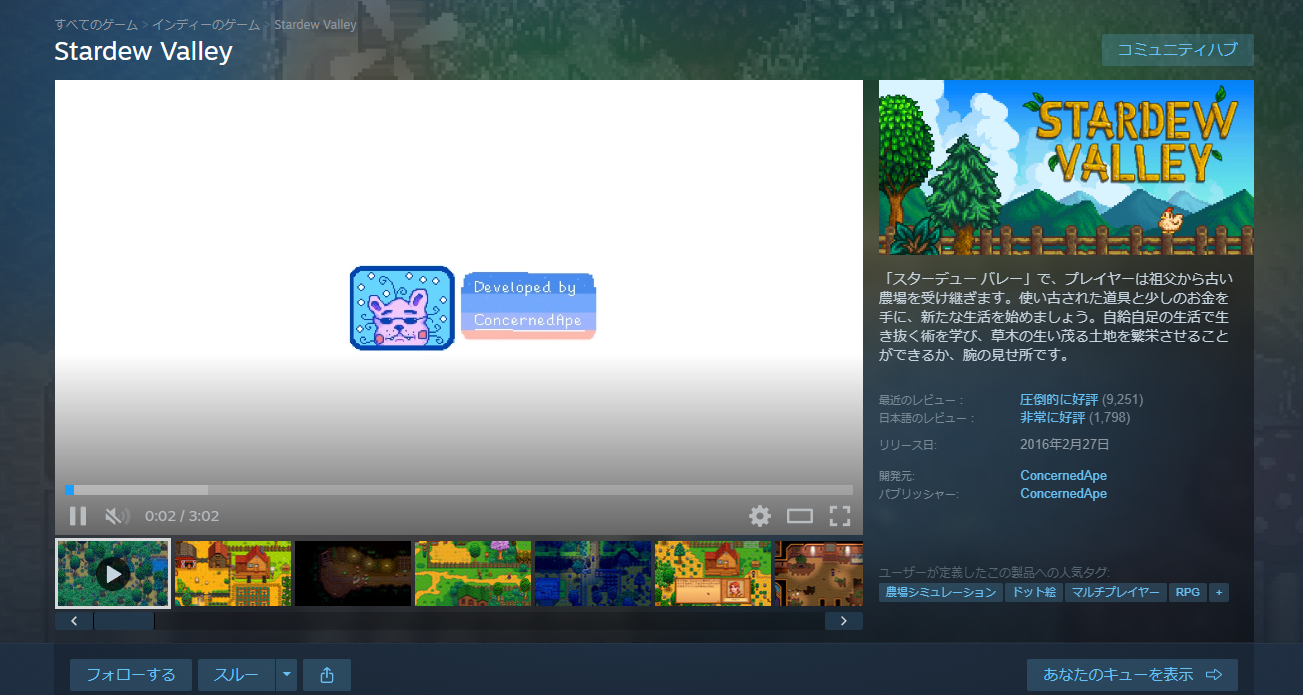This screenshot has width=1303, height=695.
Task: Click the Stardew Valley header banner image
Action: pyautogui.click(x=1066, y=167)
